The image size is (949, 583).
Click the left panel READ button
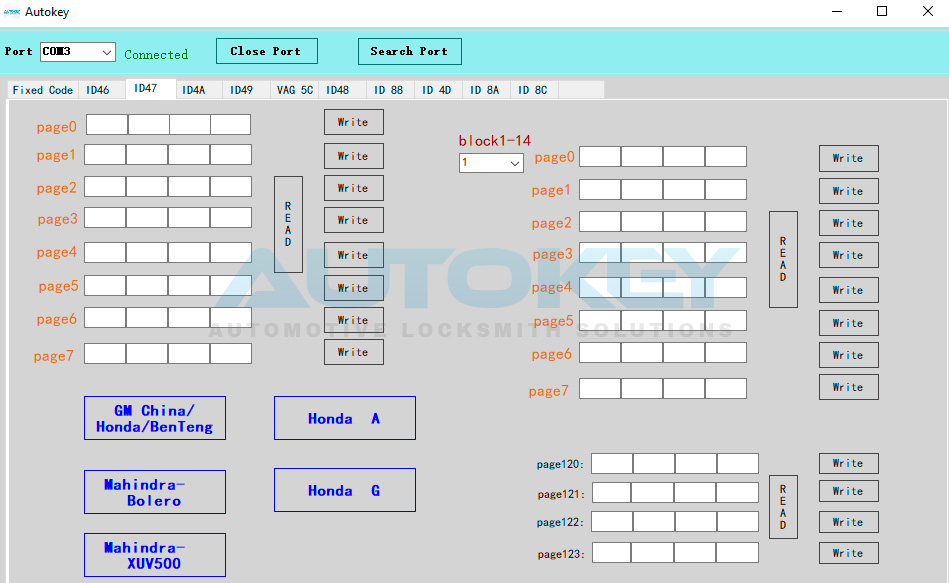coord(288,224)
